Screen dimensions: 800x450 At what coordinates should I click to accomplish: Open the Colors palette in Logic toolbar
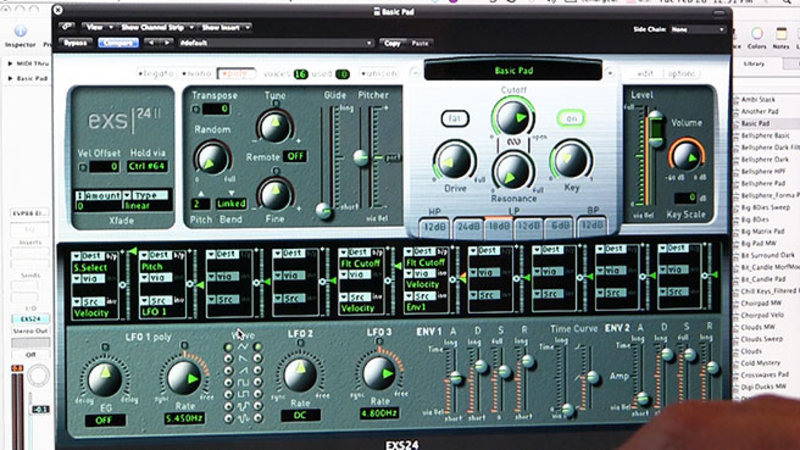point(757,38)
